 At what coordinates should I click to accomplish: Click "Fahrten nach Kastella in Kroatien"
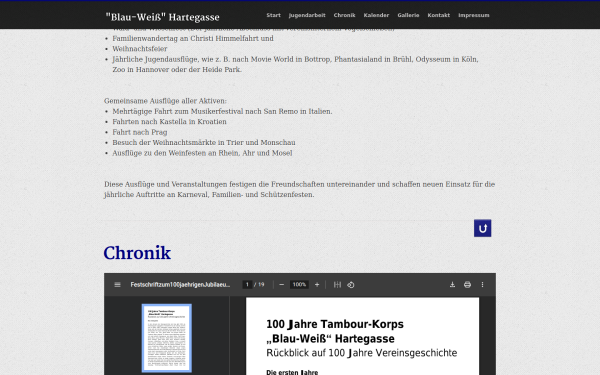click(169, 122)
